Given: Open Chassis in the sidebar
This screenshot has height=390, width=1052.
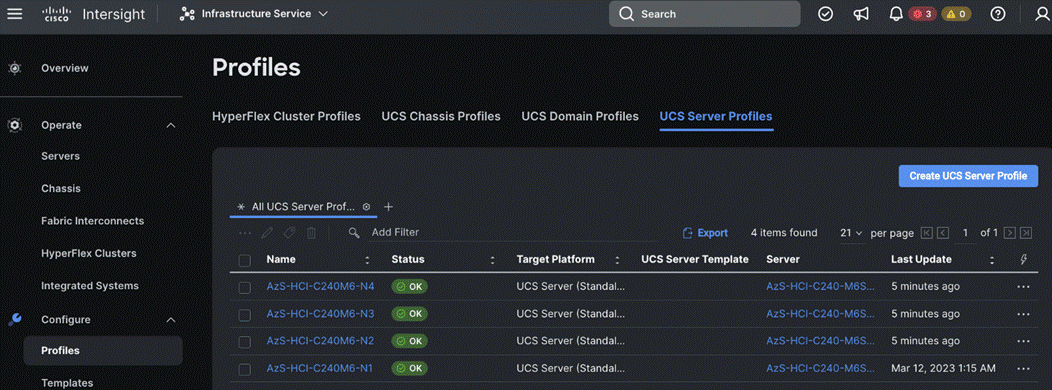Looking at the screenshot, I should [60, 188].
